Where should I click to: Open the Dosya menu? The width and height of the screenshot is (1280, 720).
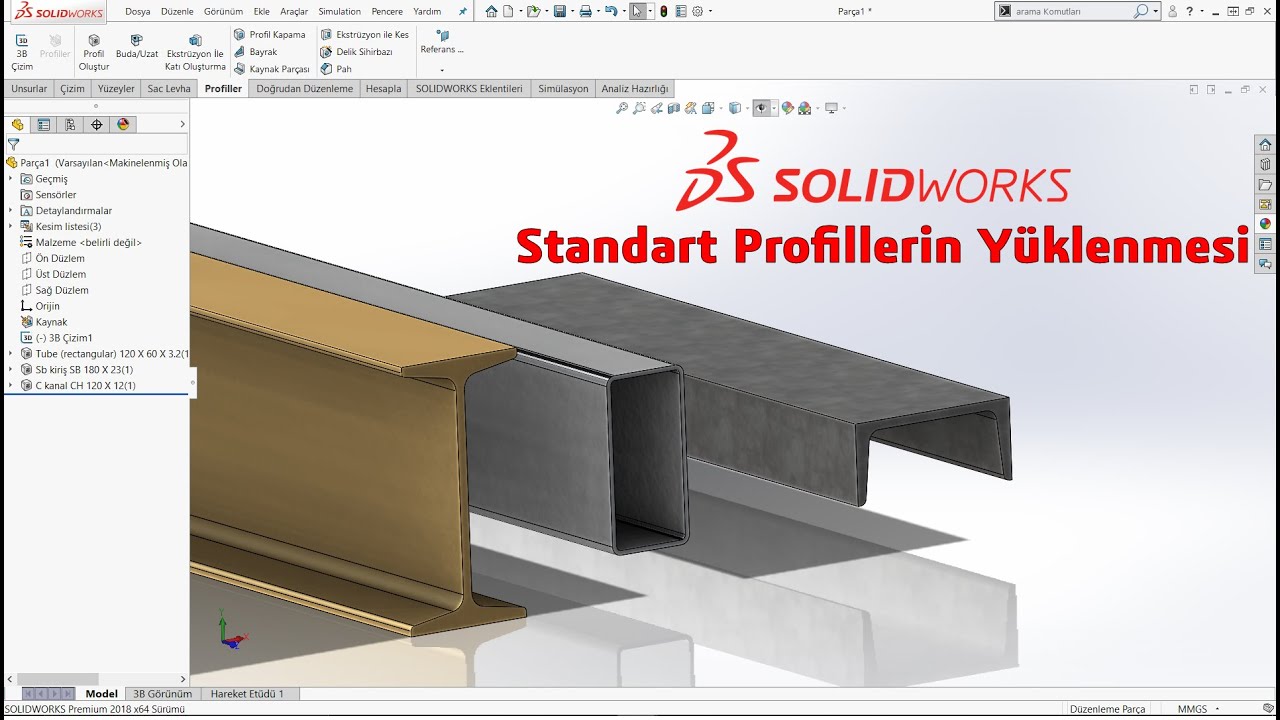(137, 12)
